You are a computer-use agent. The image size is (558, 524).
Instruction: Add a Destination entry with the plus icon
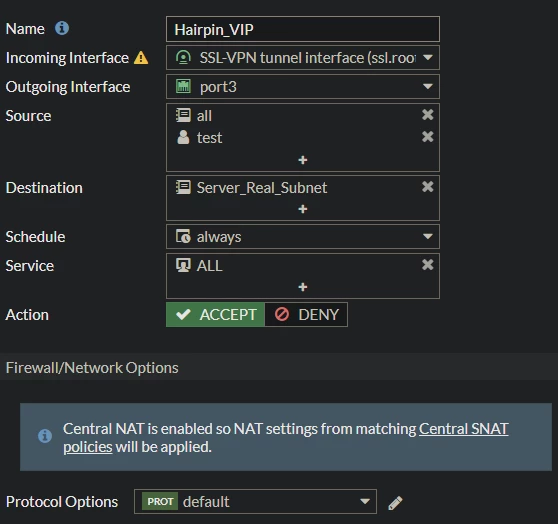303,209
